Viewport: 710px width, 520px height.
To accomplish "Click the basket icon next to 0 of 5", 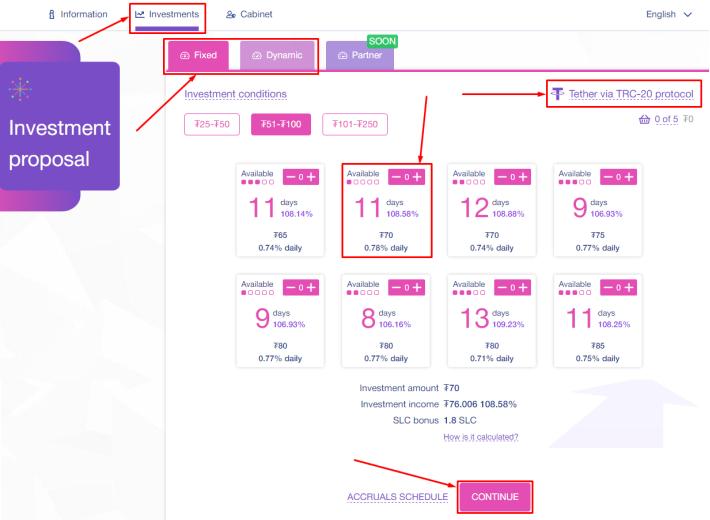I will click(644, 120).
